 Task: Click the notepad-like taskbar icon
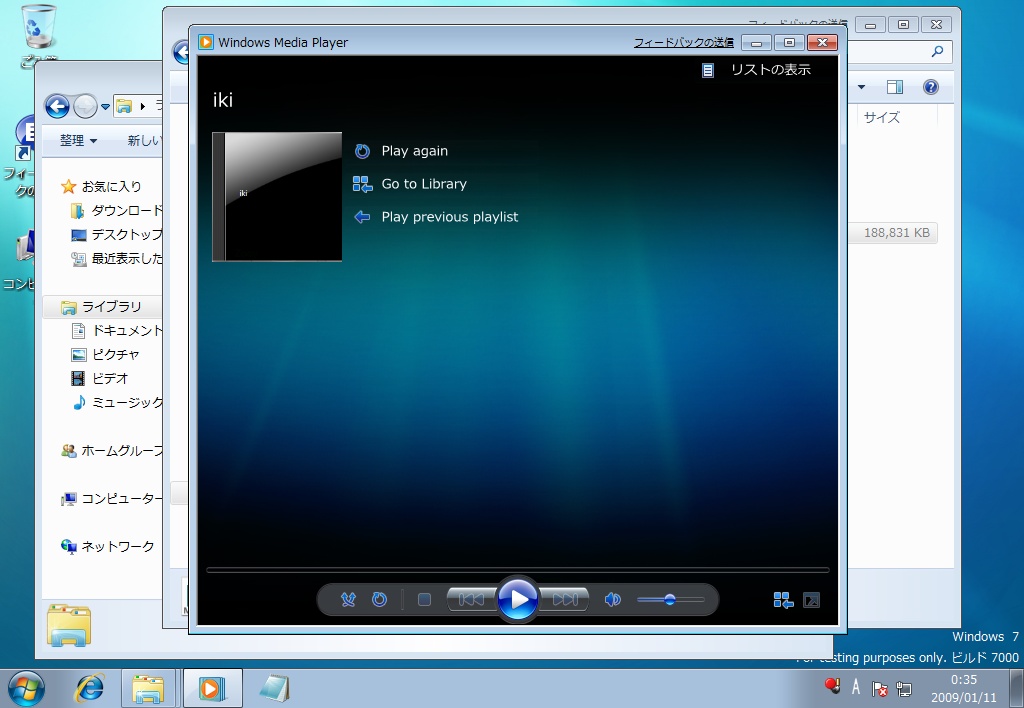pyautogui.click(x=274, y=688)
